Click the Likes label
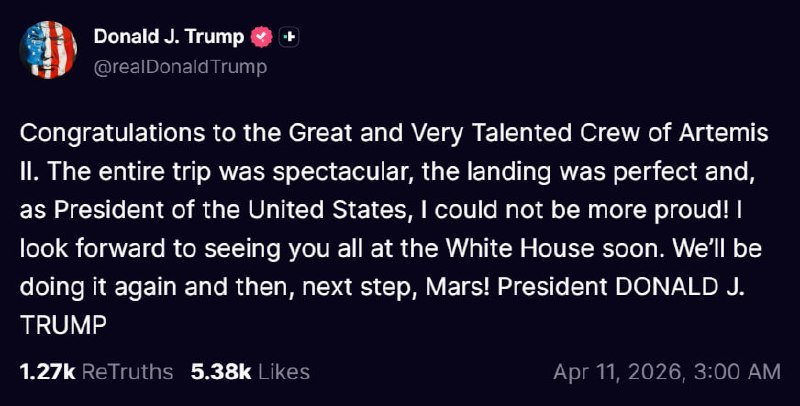Screen dimensions: 800x406 pyautogui.click(x=284, y=372)
